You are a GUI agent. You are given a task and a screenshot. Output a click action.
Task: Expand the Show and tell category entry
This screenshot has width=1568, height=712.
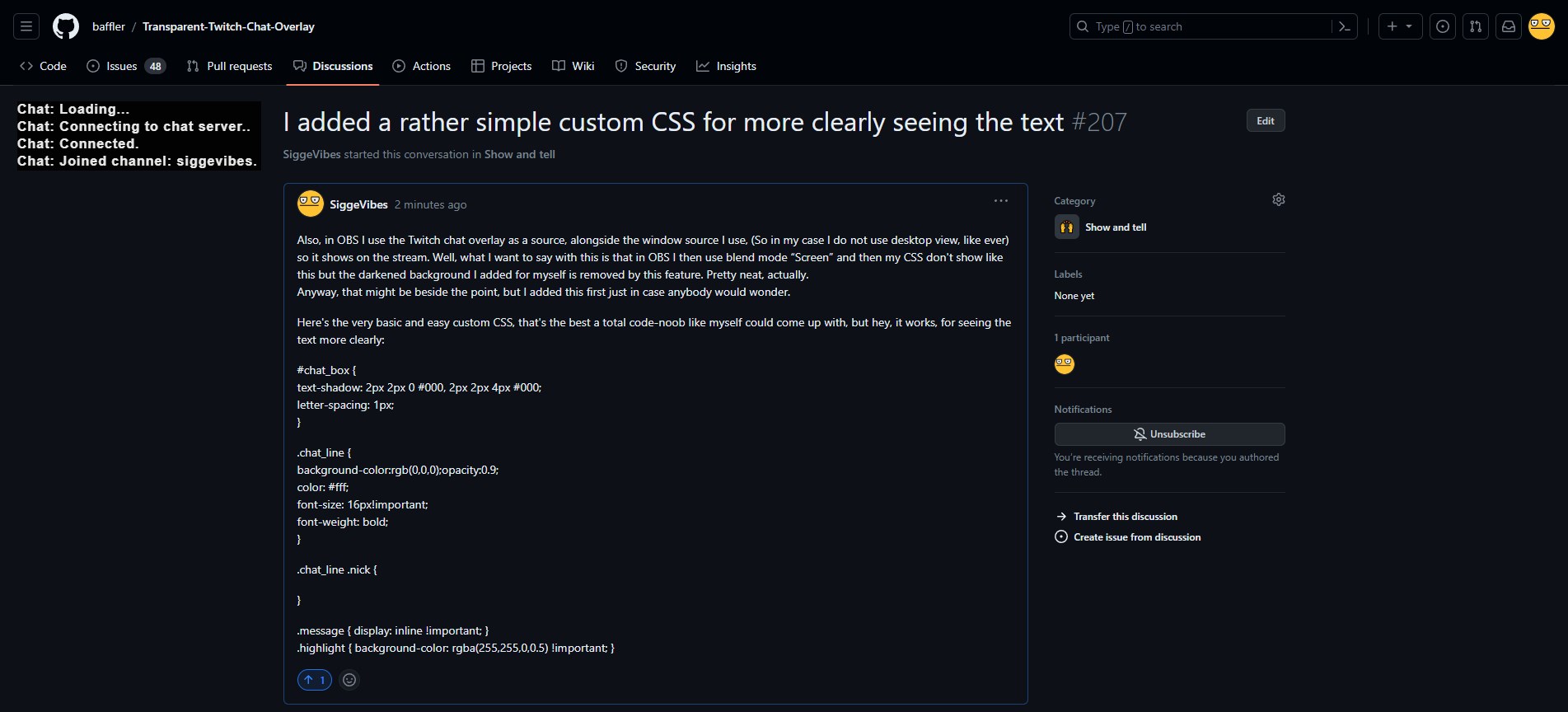pyautogui.click(x=1115, y=227)
